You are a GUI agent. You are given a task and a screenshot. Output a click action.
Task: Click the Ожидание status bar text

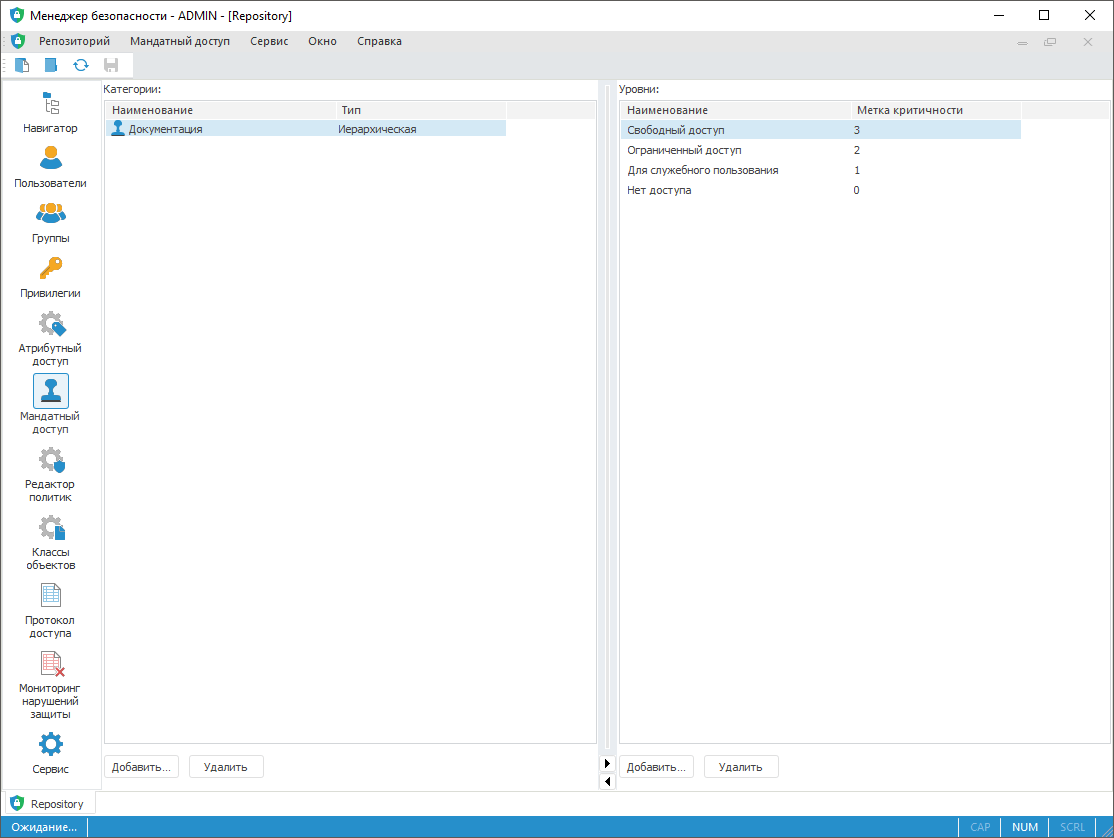point(44,827)
